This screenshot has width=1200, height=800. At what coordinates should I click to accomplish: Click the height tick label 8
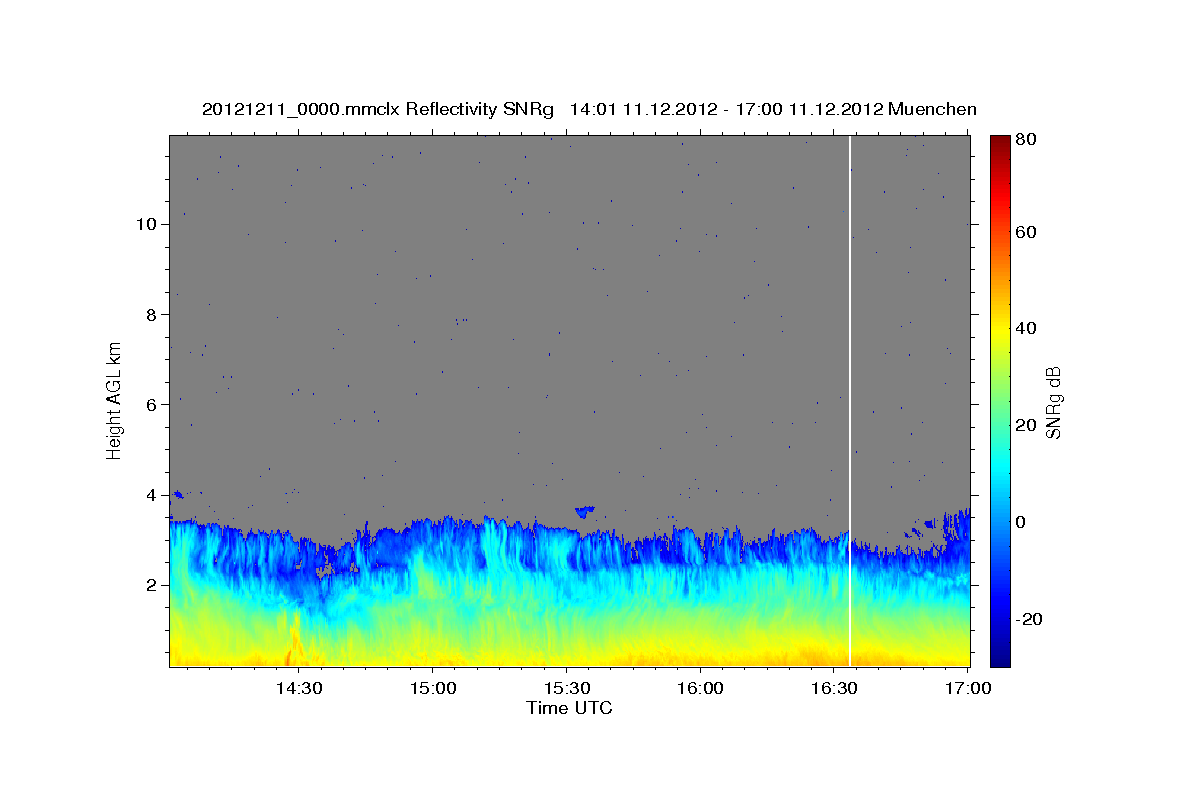(x=153, y=315)
